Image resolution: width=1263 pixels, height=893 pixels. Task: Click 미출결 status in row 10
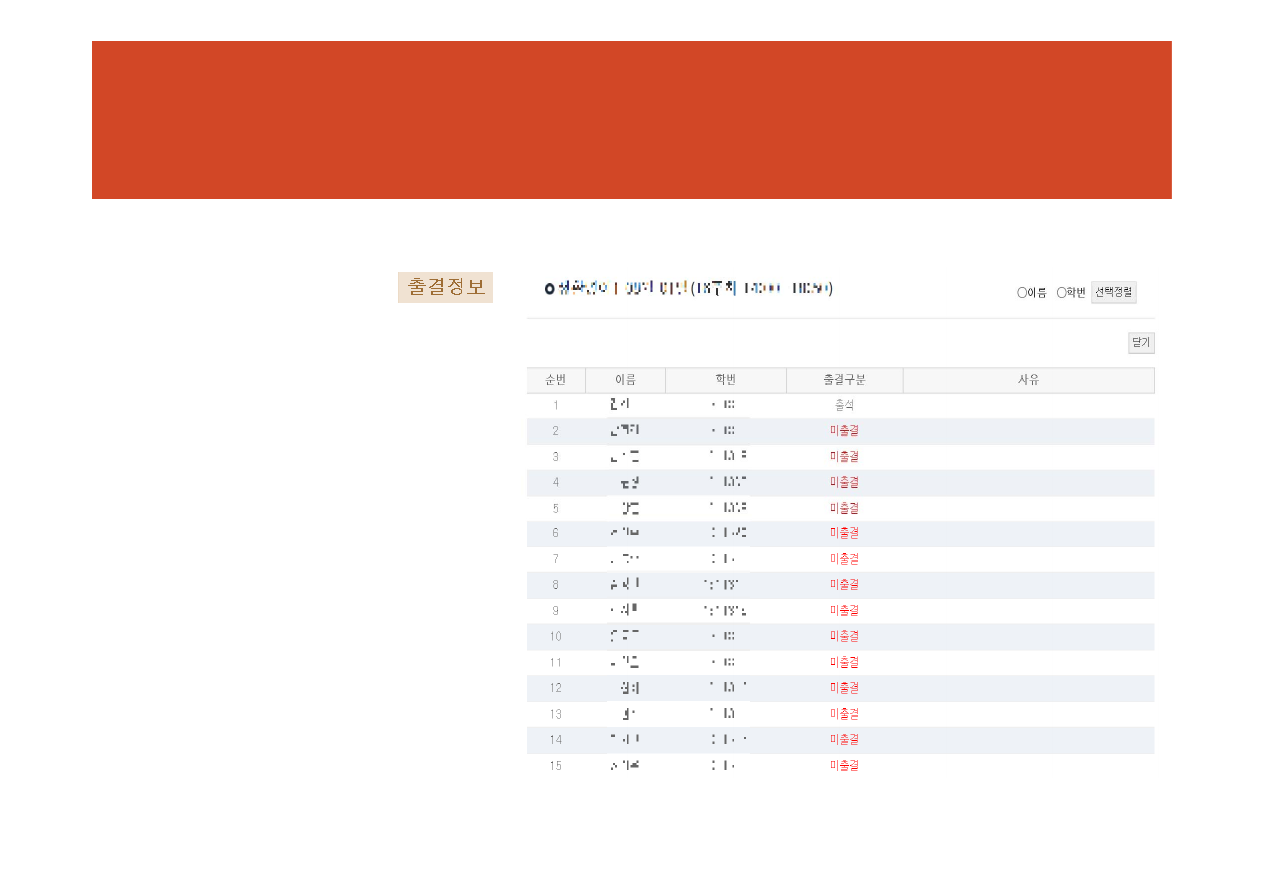pos(844,636)
